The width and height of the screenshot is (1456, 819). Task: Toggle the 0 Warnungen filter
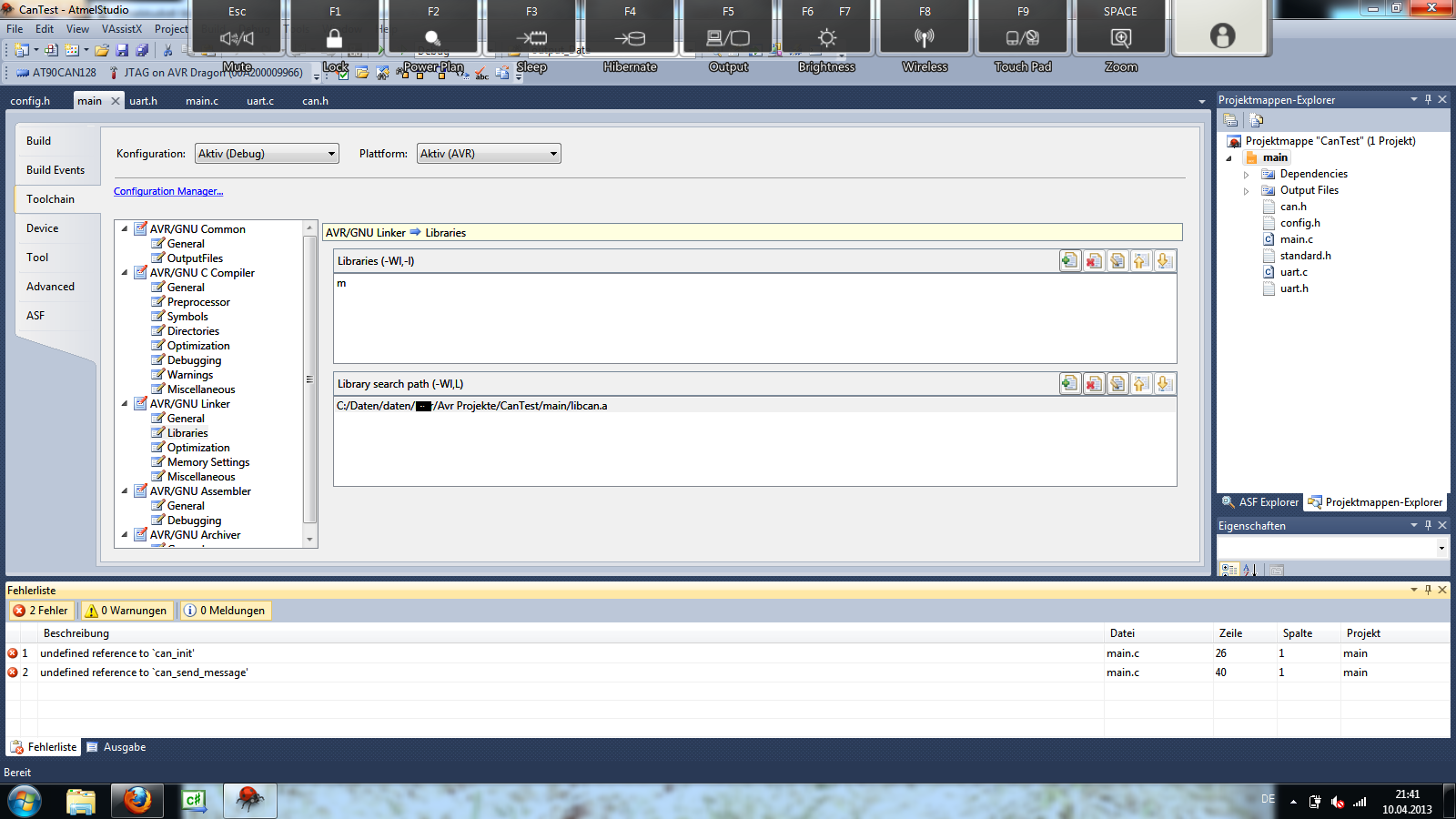pos(126,611)
